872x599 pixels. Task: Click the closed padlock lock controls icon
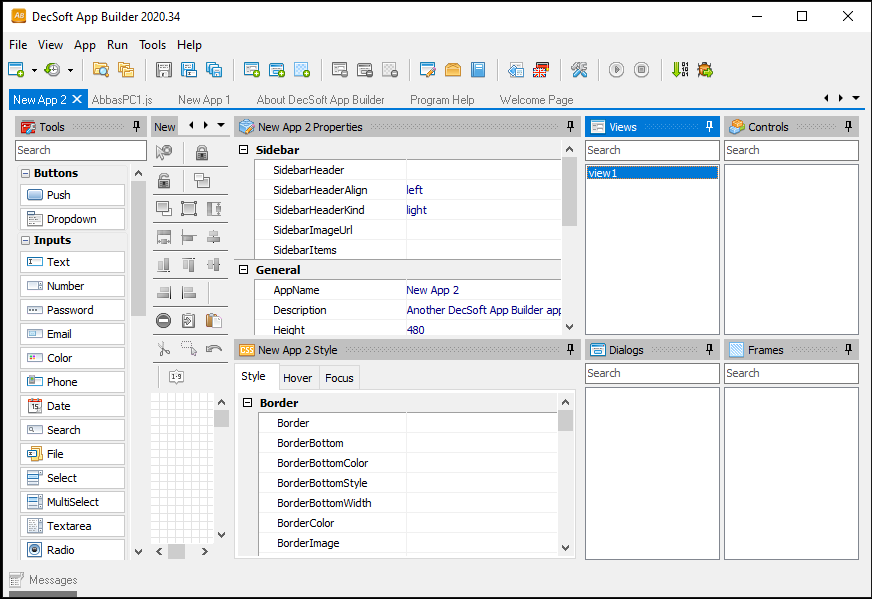point(202,152)
